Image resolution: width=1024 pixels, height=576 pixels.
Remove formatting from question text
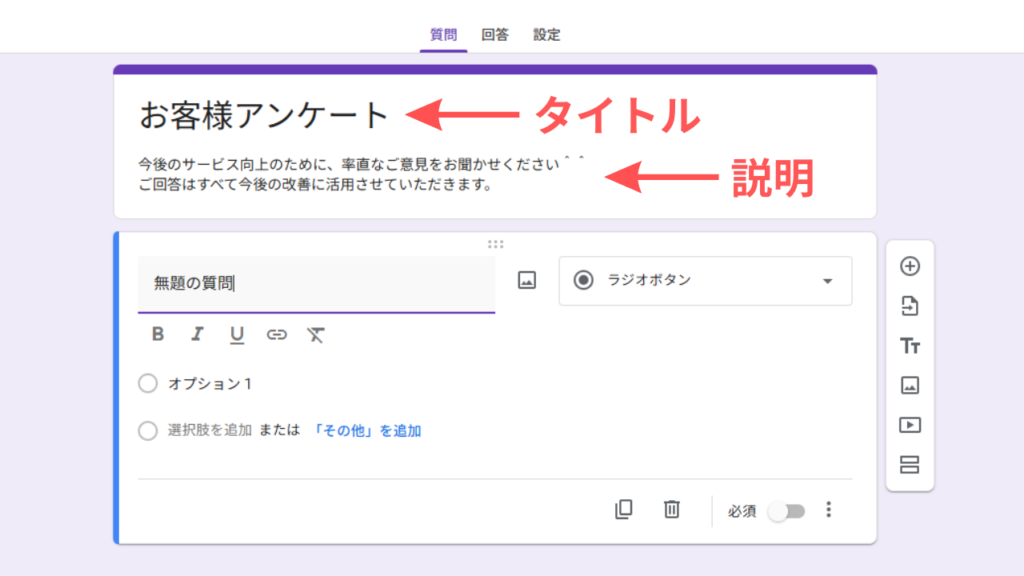click(316, 335)
